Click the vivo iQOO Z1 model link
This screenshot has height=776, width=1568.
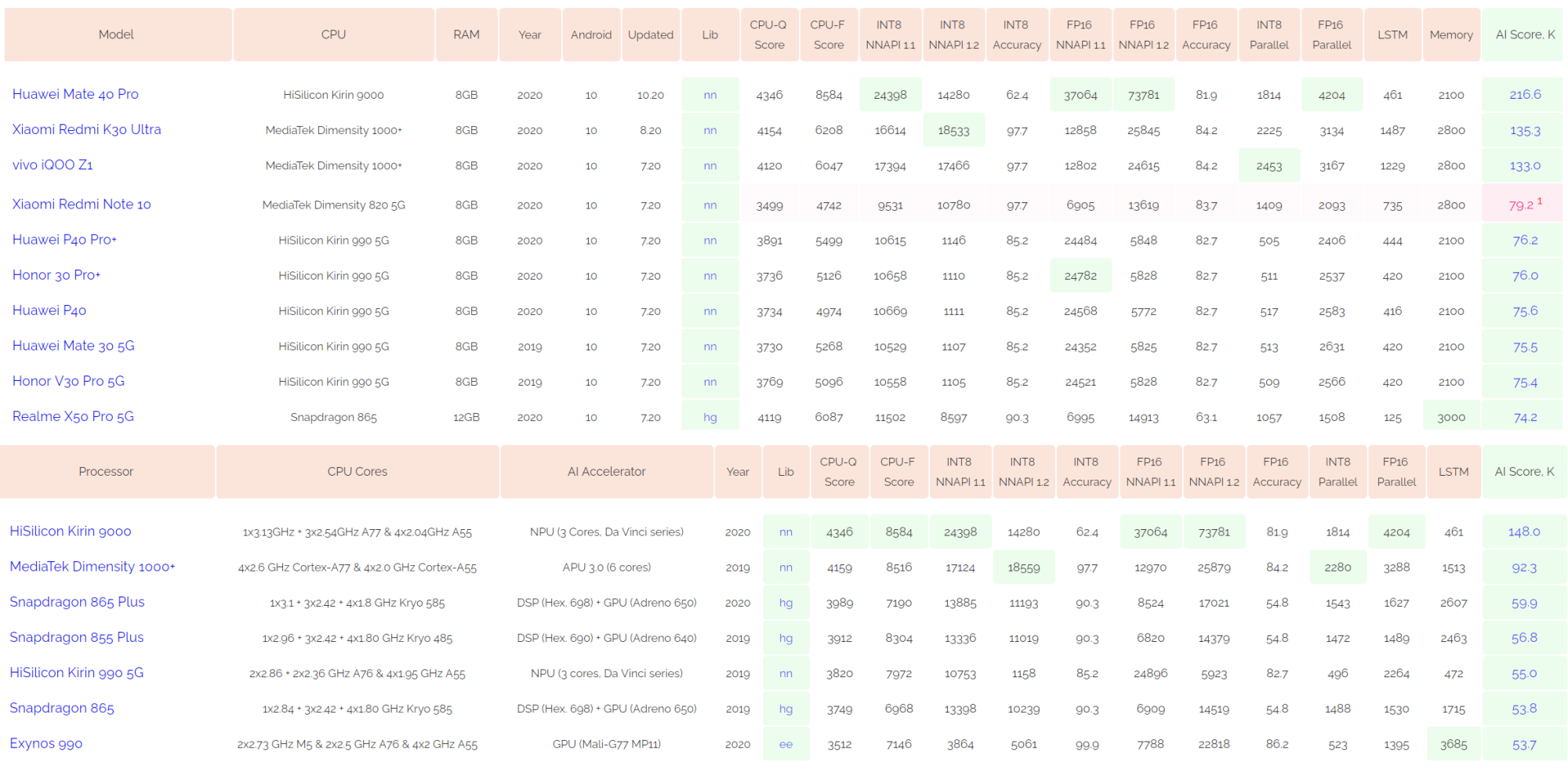coord(53,165)
